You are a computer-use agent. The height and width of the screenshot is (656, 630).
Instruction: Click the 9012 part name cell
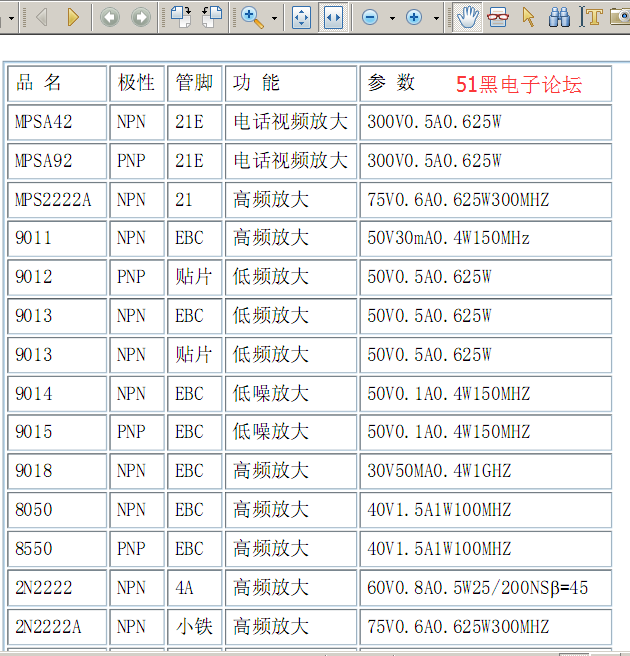tap(57, 277)
